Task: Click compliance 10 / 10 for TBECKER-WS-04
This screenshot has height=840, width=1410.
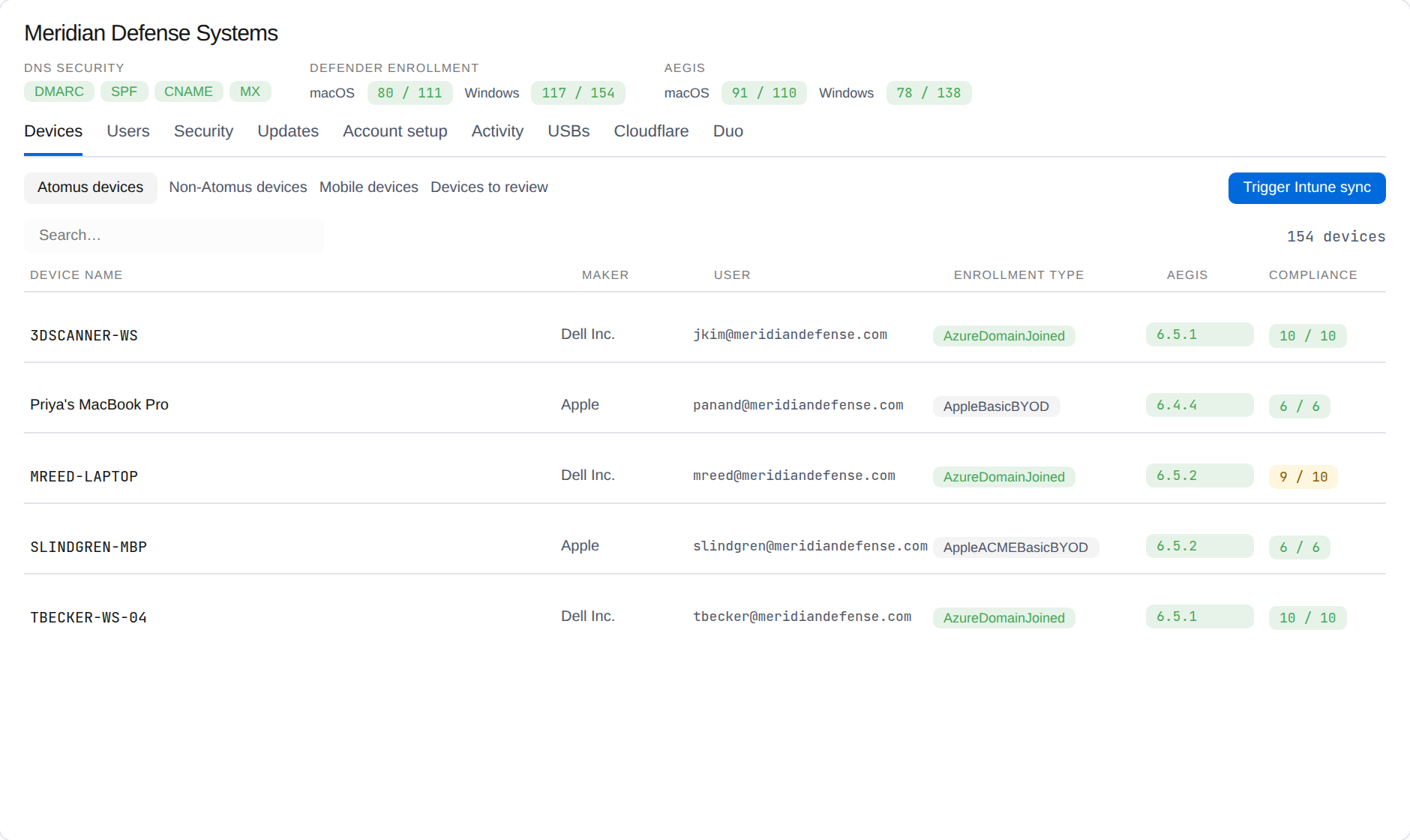Action: 1307,618
